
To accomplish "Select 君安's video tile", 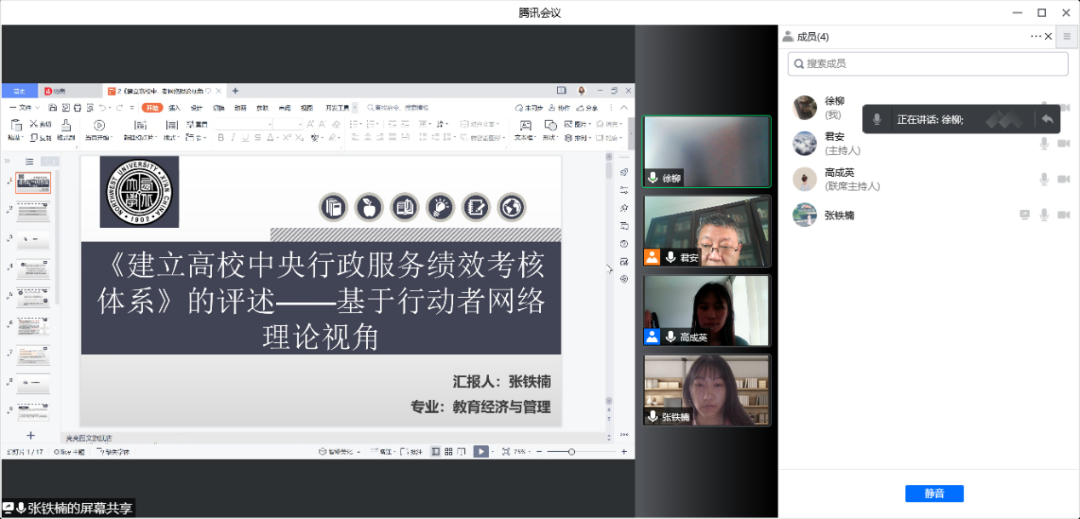I will click(707, 231).
